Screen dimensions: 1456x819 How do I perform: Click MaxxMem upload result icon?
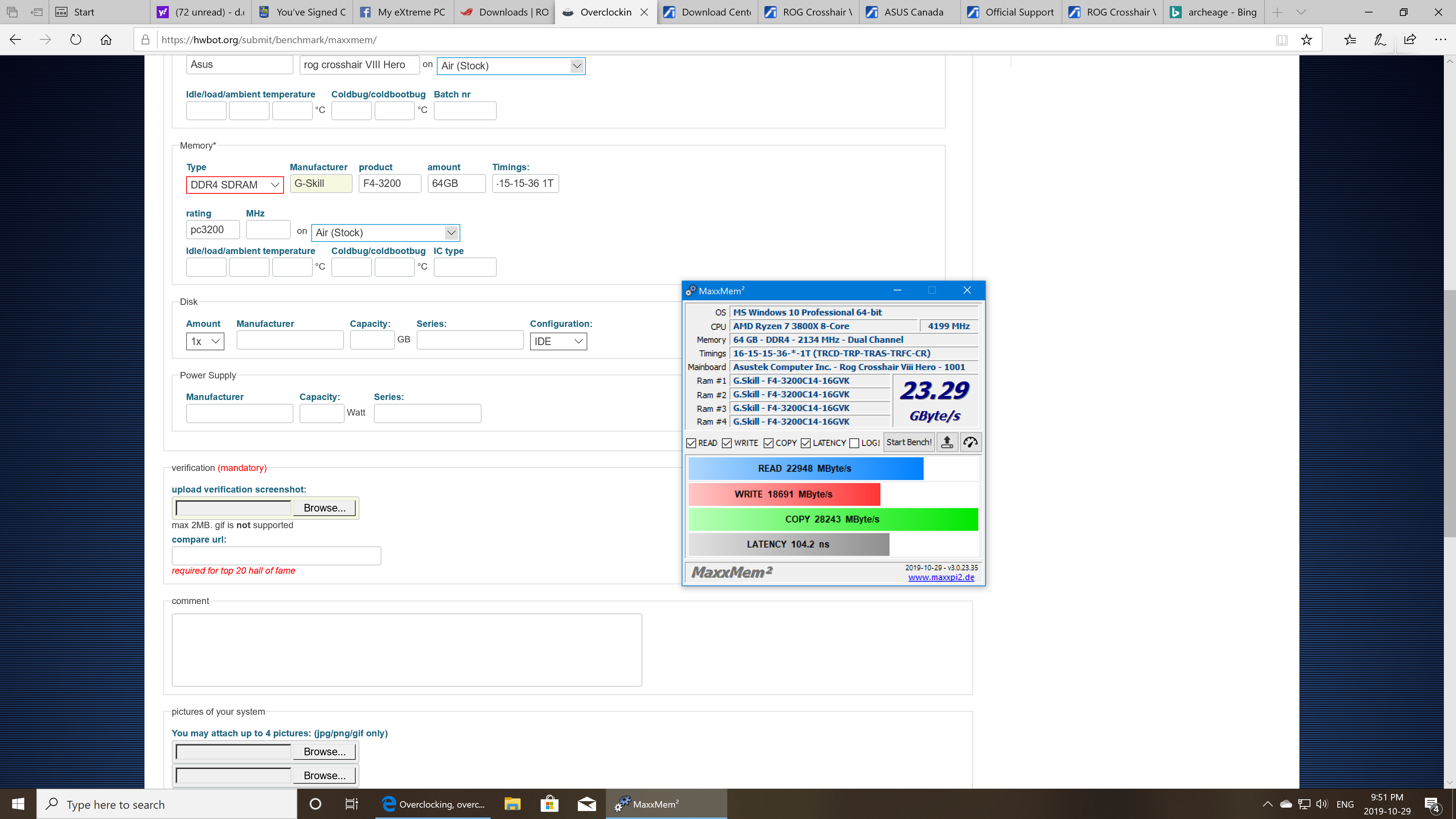pos(947,442)
